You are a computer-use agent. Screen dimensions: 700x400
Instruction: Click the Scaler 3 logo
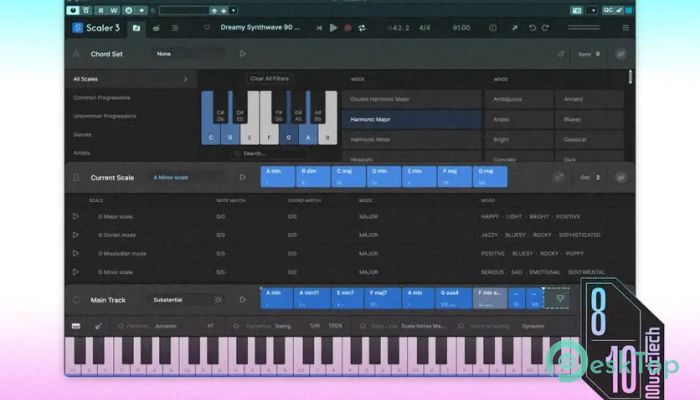click(x=92, y=28)
